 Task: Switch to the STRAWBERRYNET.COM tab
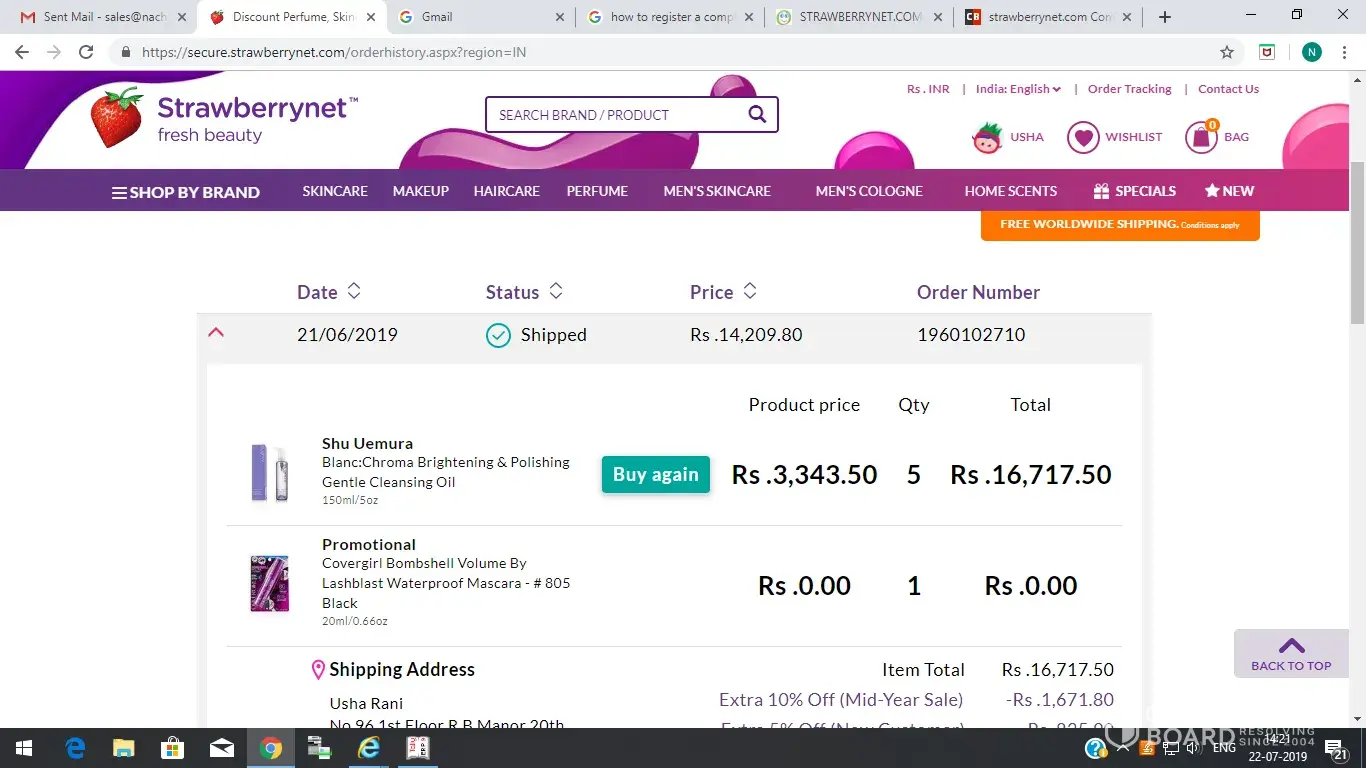[x=860, y=17]
